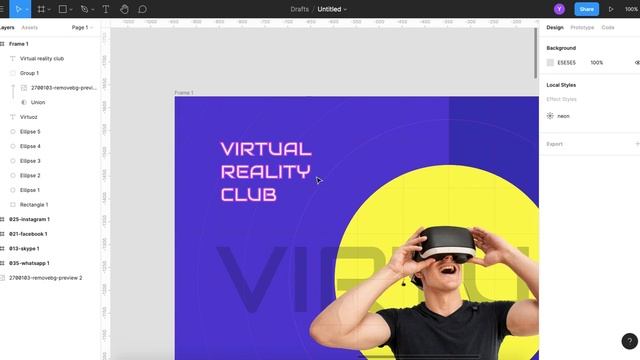
Task: Switch to the Assets tab
Action: (29, 27)
